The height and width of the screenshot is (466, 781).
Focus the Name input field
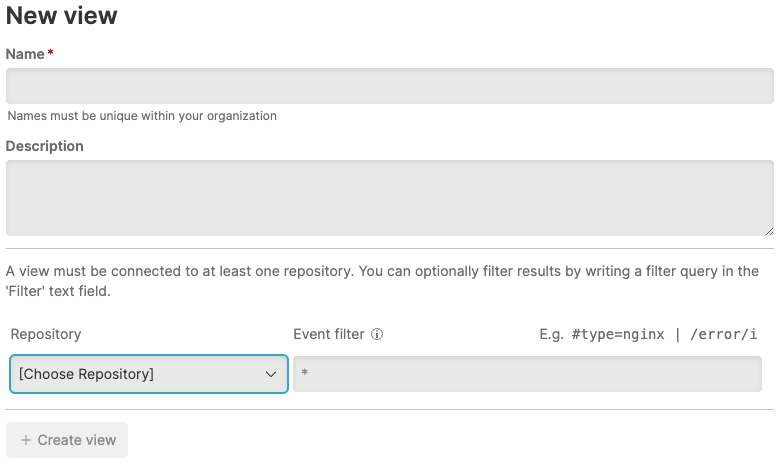[390, 86]
